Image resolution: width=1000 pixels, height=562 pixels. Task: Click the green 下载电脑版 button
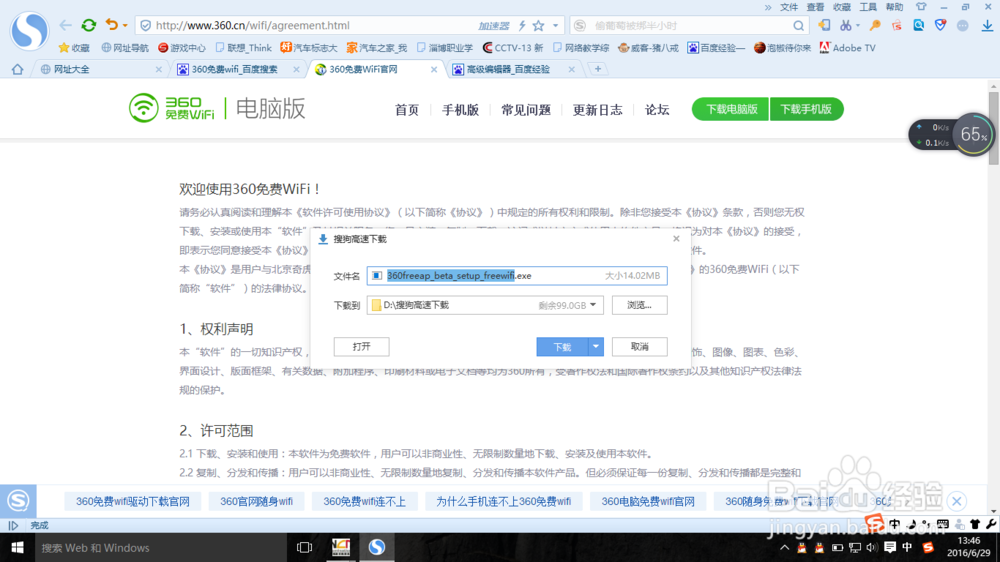click(731, 109)
